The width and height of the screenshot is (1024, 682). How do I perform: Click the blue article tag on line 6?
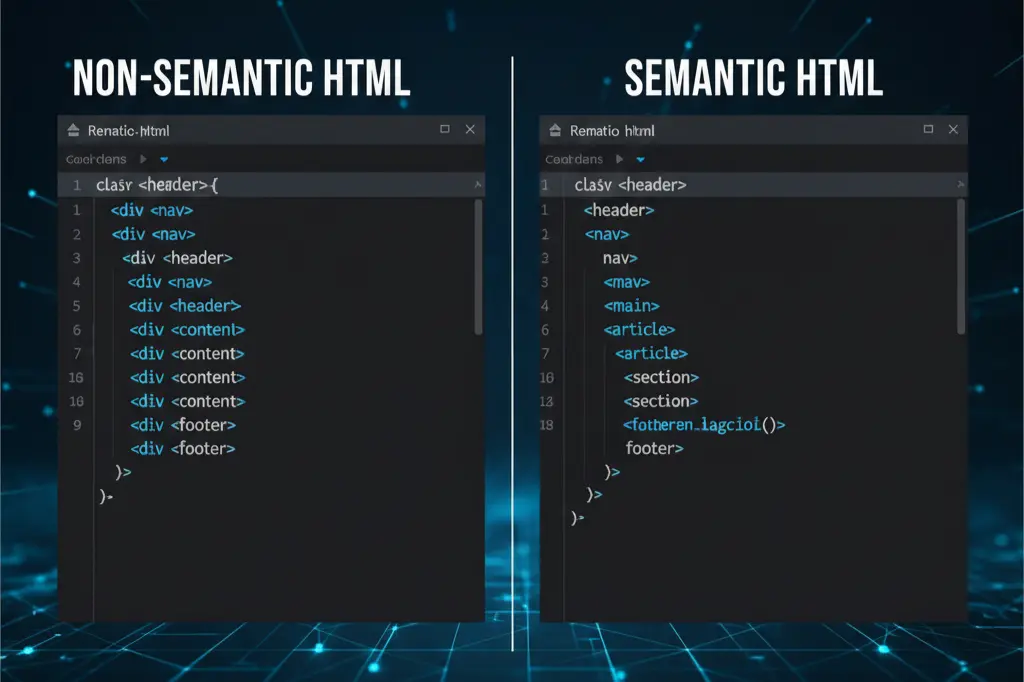638,329
